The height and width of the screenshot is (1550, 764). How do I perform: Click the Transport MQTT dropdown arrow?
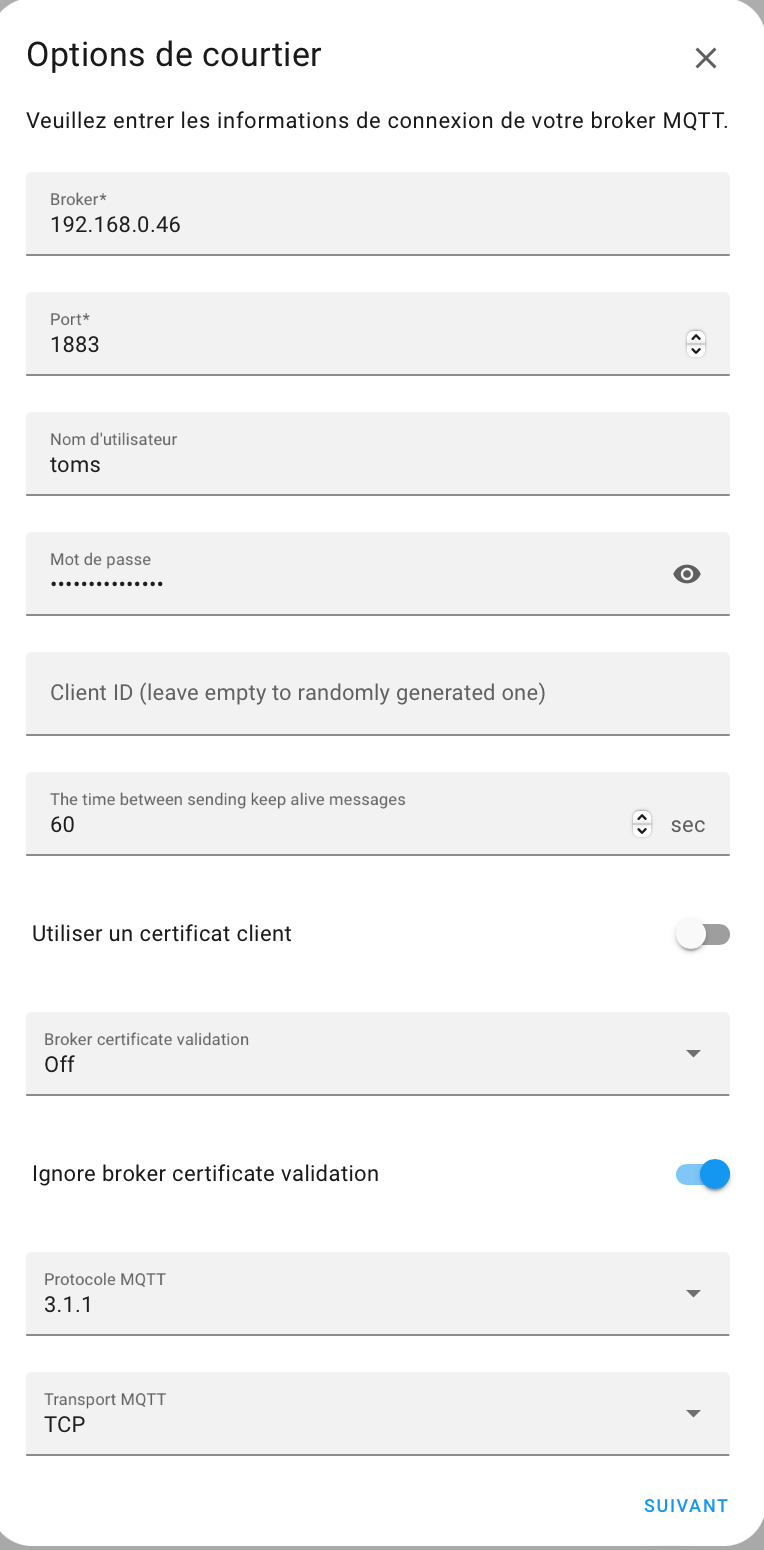tap(693, 1414)
